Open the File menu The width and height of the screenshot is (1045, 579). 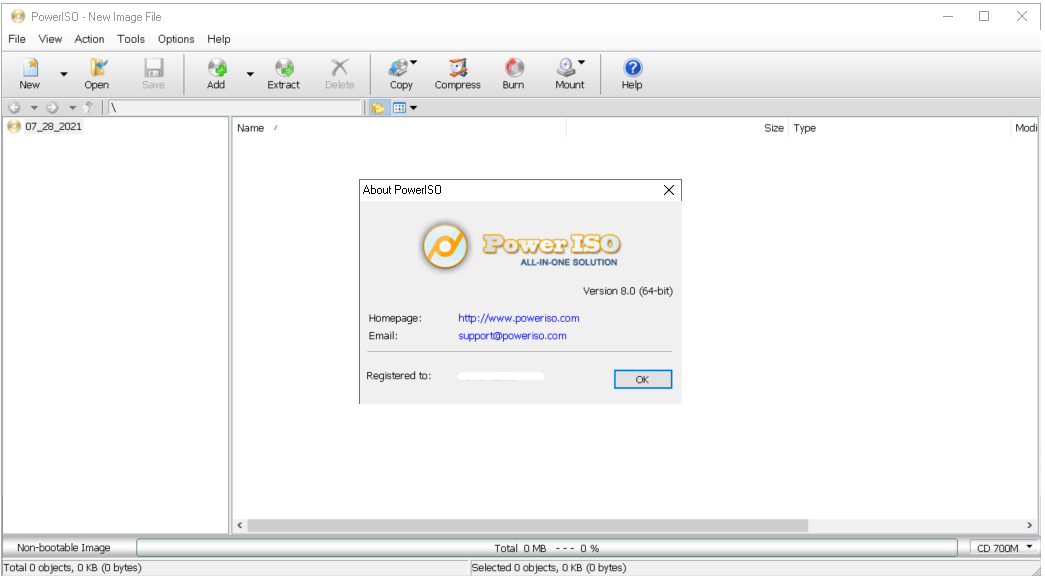[17, 39]
